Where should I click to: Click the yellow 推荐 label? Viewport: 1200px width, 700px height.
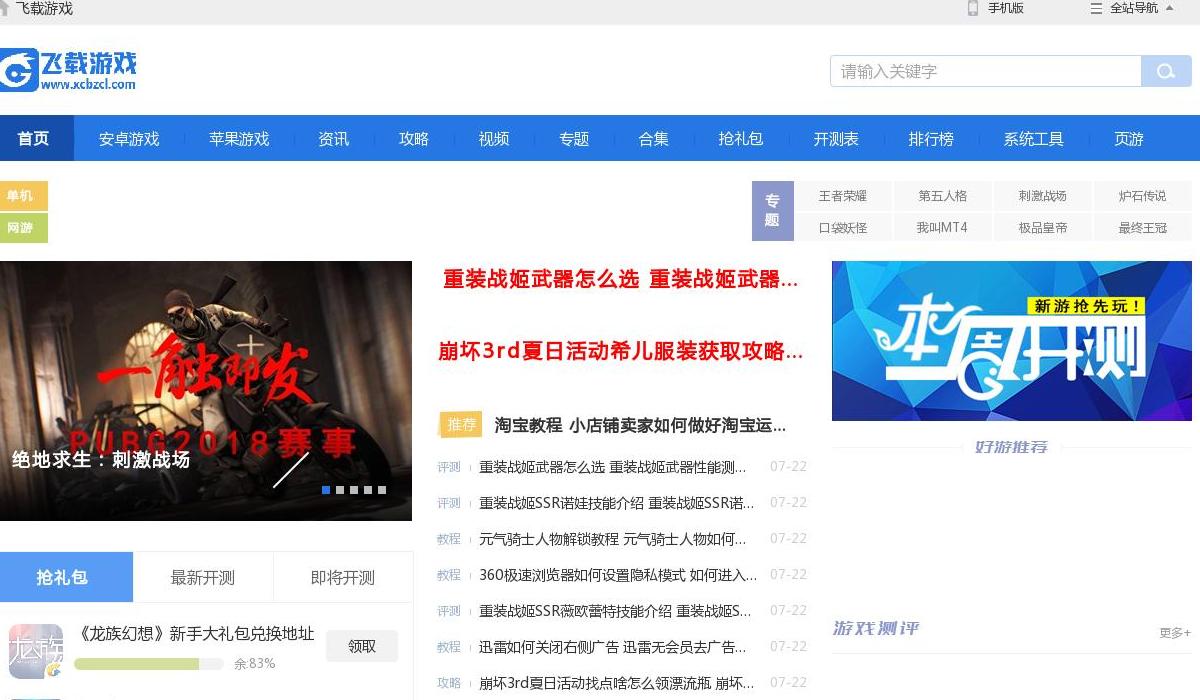(461, 425)
